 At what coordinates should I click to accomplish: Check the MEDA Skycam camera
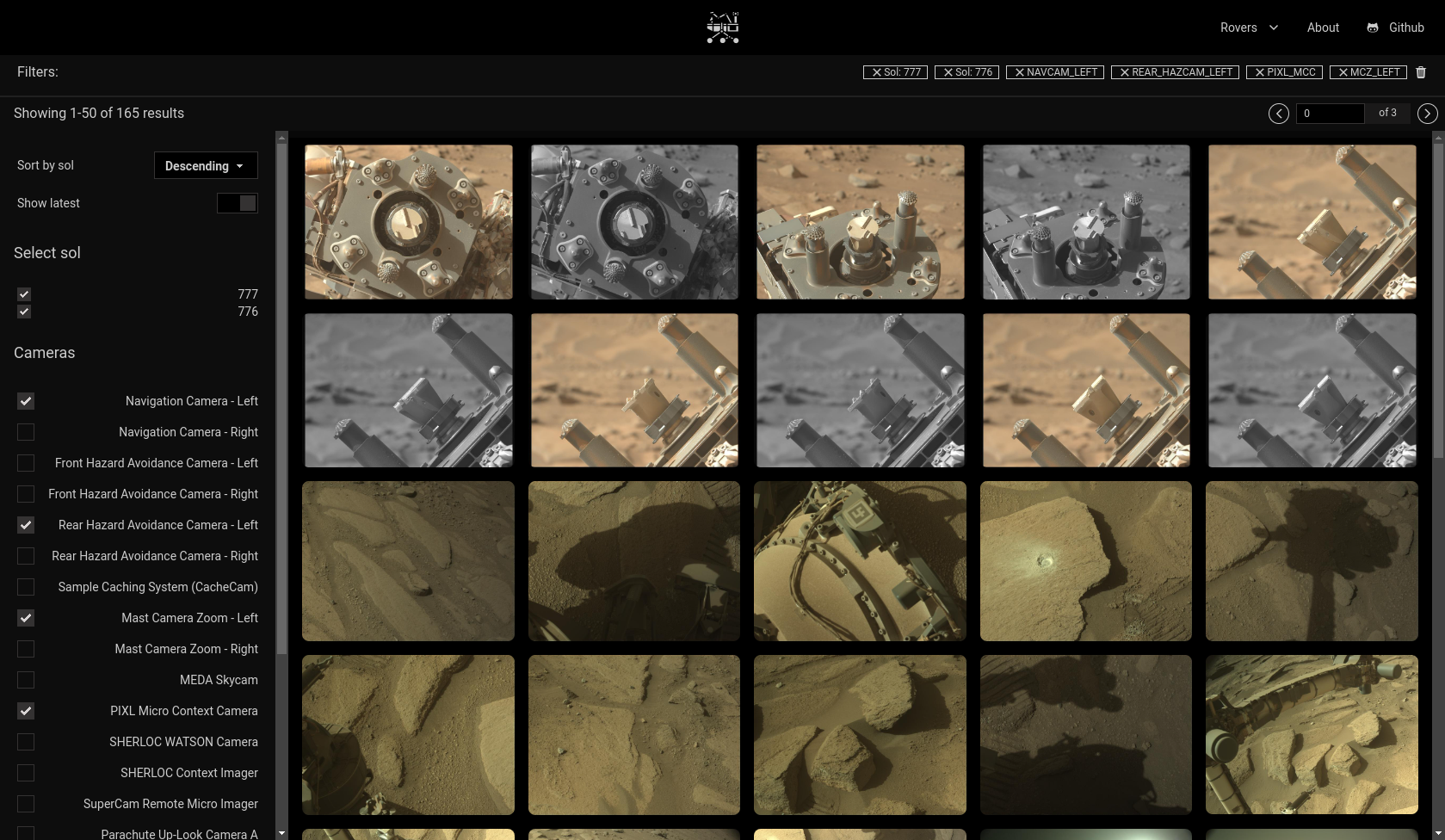[26, 680]
